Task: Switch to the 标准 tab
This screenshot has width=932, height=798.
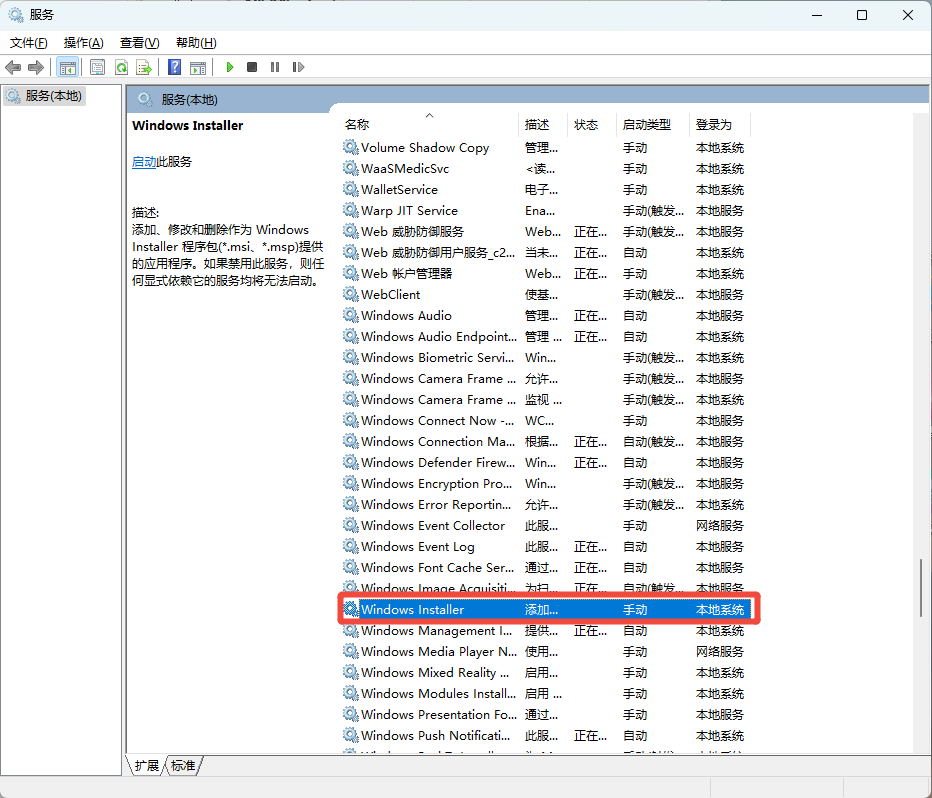Action: click(183, 765)
